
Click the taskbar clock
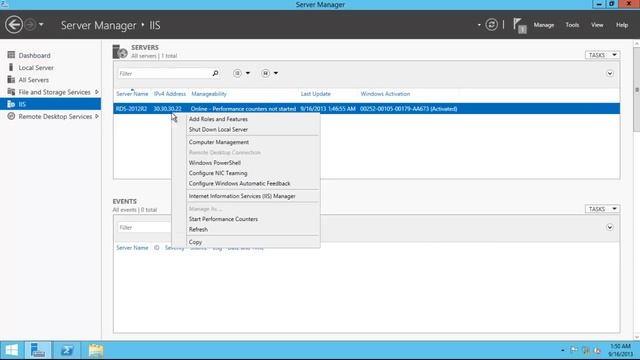pos(620,351)
